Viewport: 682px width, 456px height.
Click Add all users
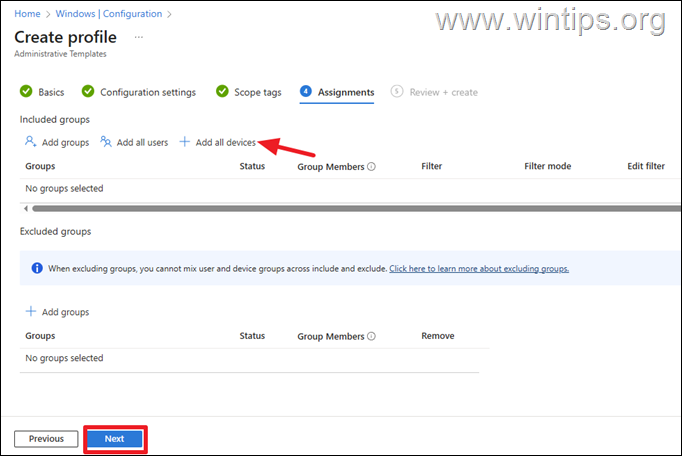pyautogui.click(x=142, y=143)
